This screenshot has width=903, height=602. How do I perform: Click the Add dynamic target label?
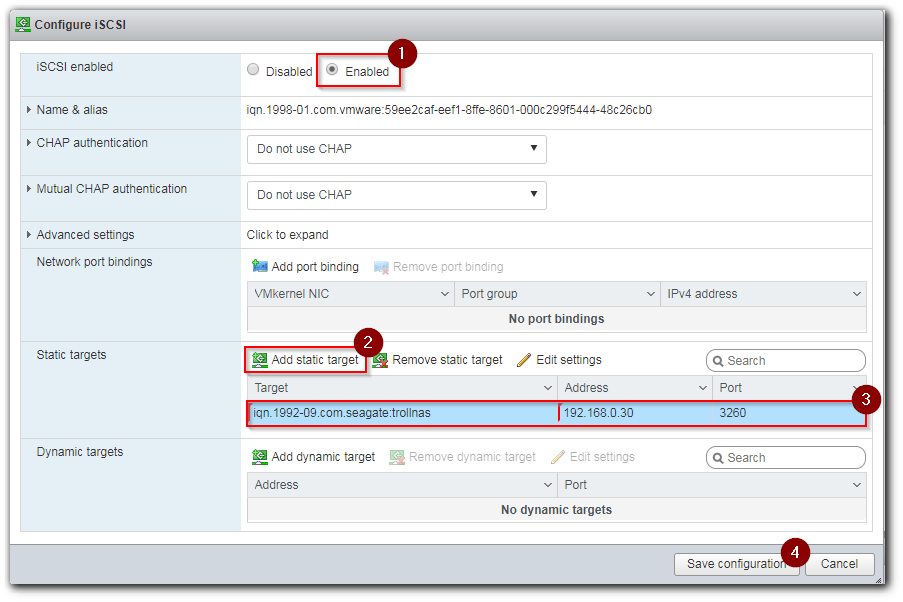(323, 457)
